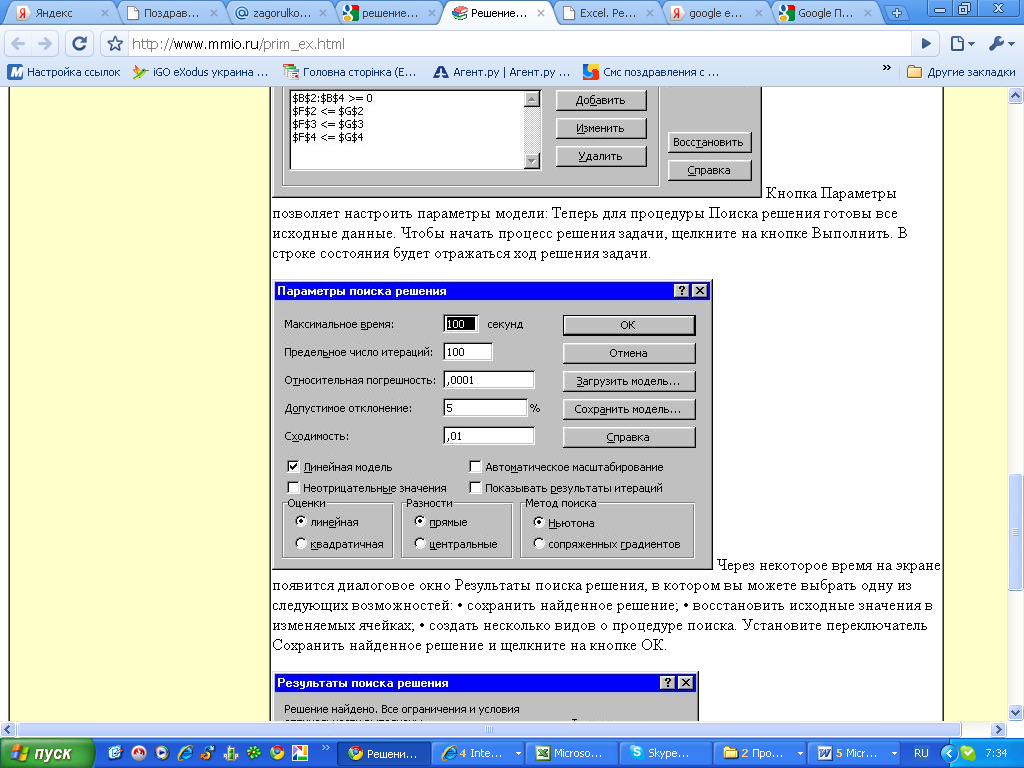Screen dimensions: 1024x768
Task: Select the прямые differences radio button
Action: (x=420, y=521)
